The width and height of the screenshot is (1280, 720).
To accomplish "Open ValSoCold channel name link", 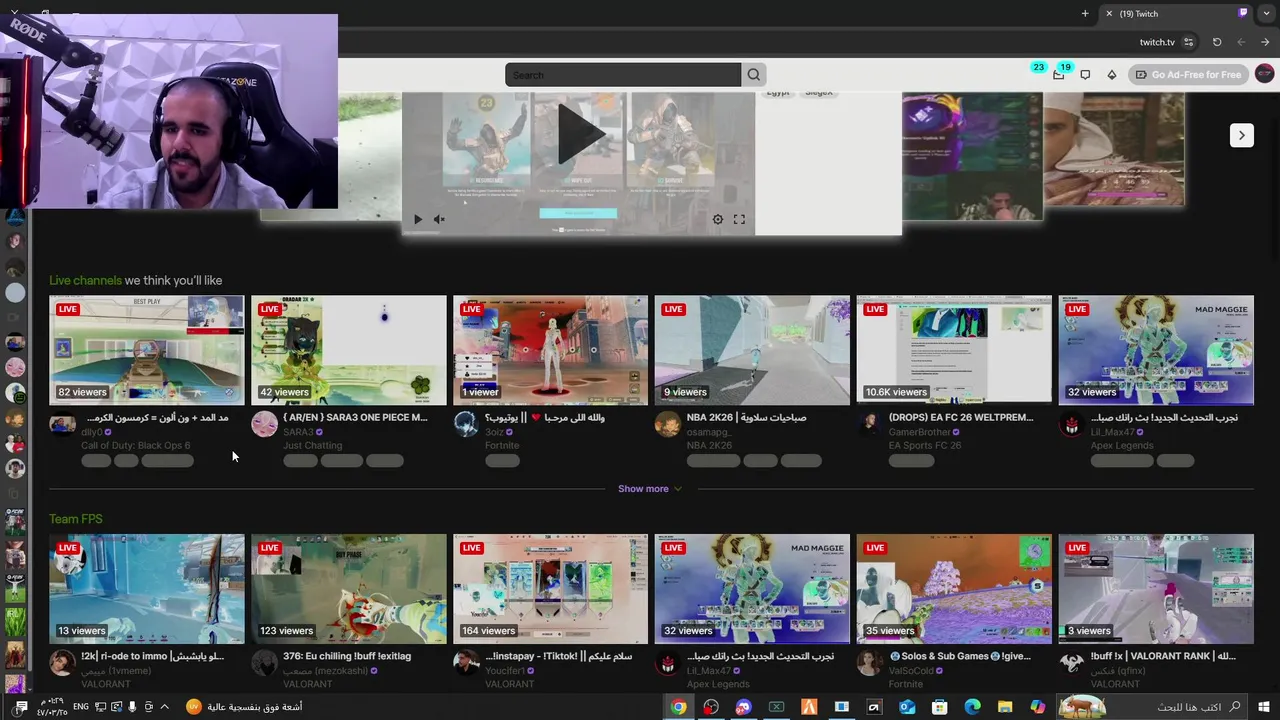I will pos(911,671).
